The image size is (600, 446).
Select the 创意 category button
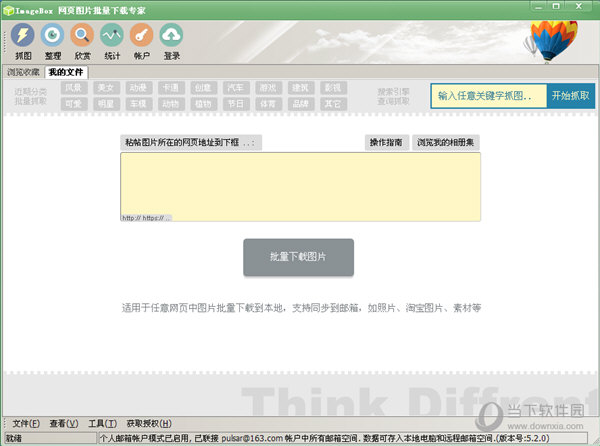click(x=204, y=88)
